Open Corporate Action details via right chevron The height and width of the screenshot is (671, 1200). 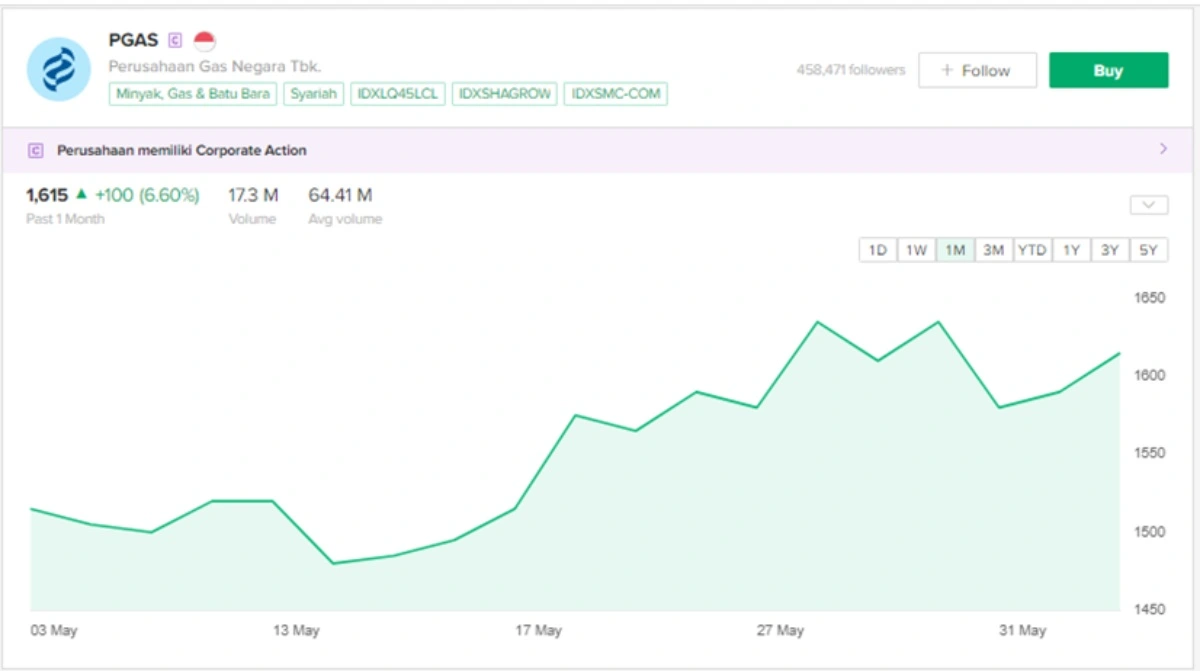pyautogui.click(x=1163, y=149)
